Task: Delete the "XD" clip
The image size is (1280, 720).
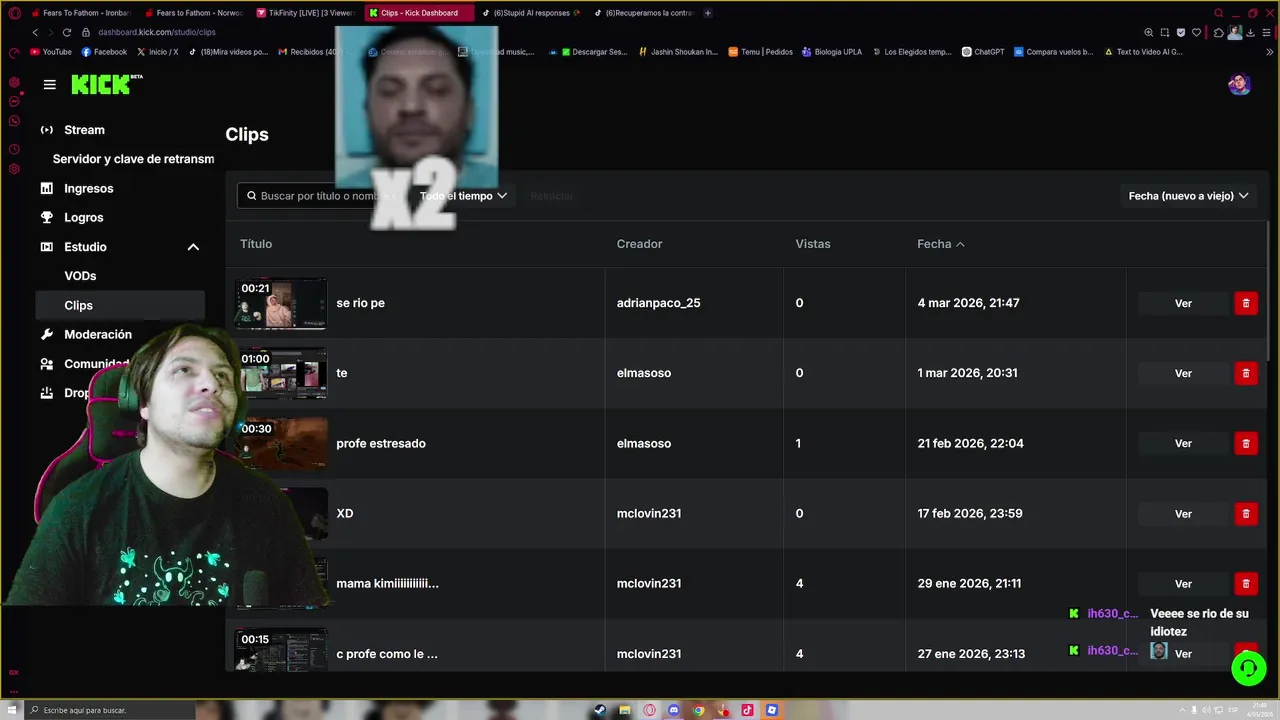Action: [1246, 513]
